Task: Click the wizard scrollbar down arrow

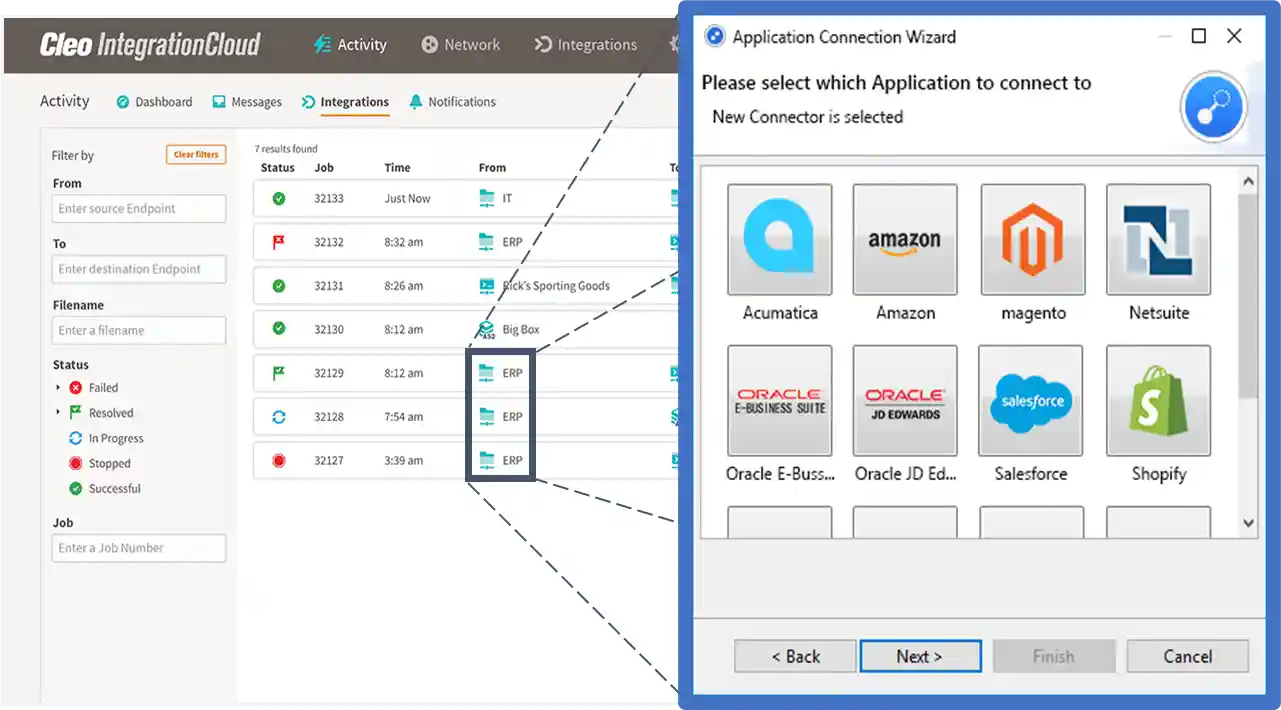Action: (1248, 523)
